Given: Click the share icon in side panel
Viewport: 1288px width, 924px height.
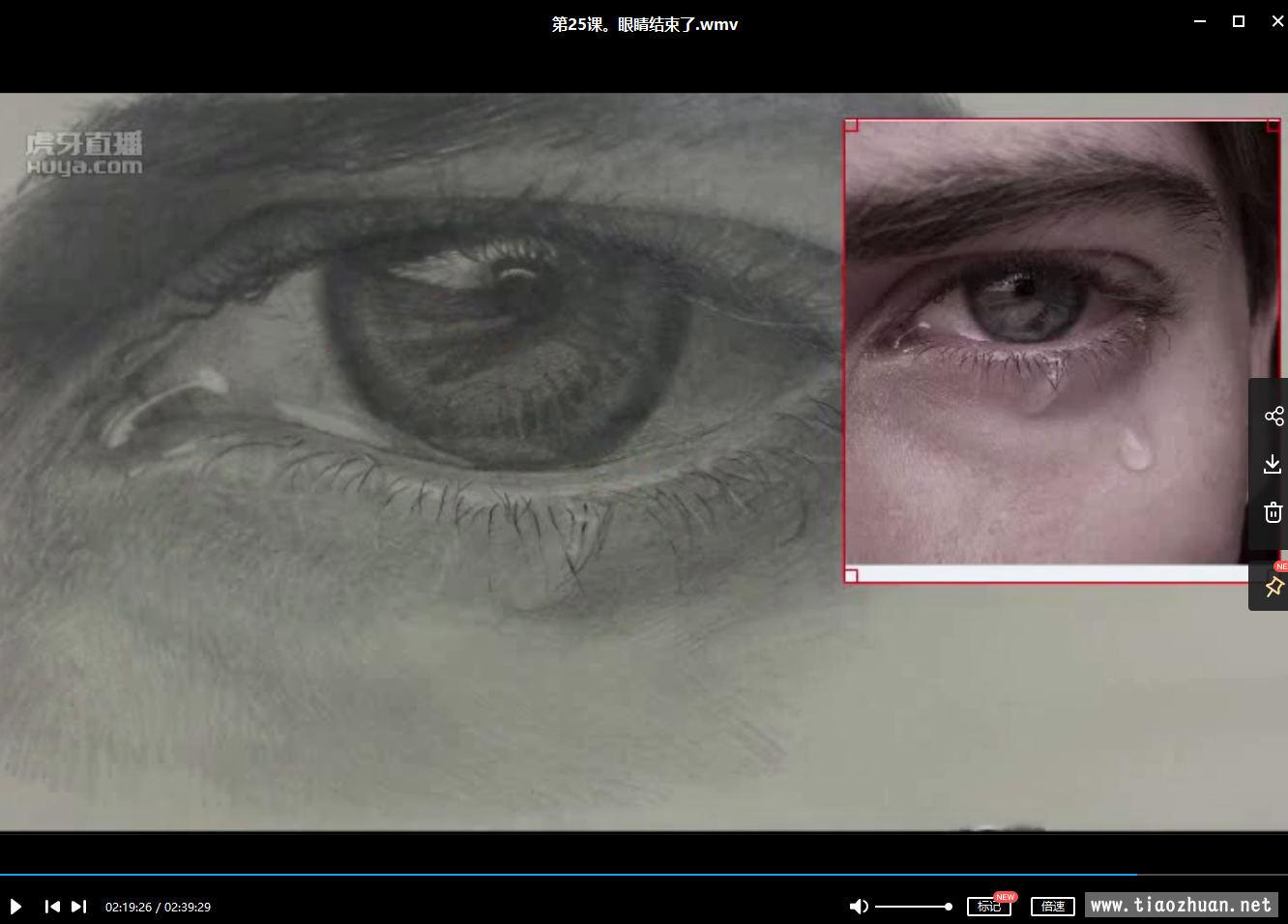Looking at the screenshot, I should tap(1273, 417).
